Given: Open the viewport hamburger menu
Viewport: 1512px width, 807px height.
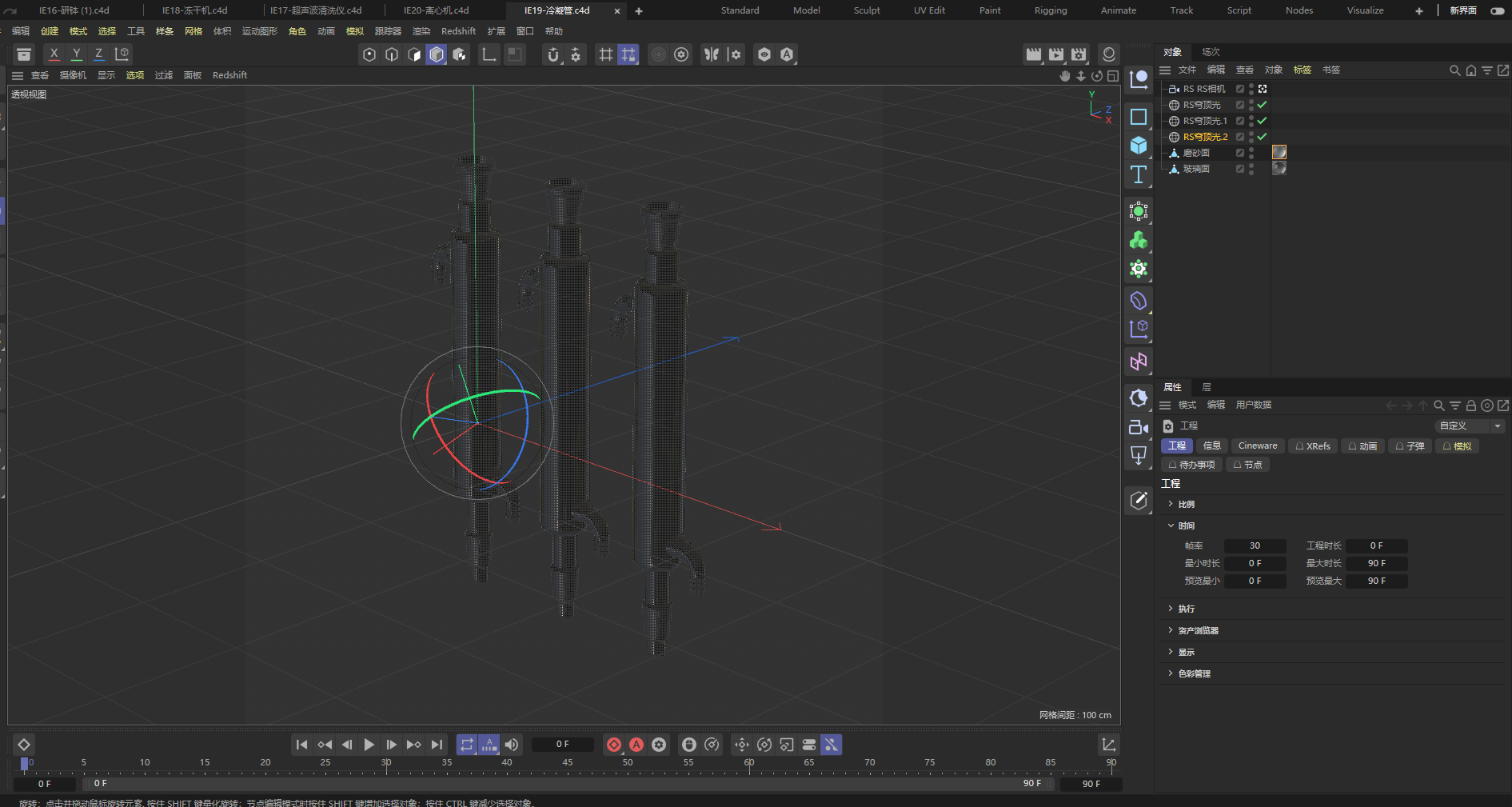Looking at the screenshot, I should click(18, 75).
